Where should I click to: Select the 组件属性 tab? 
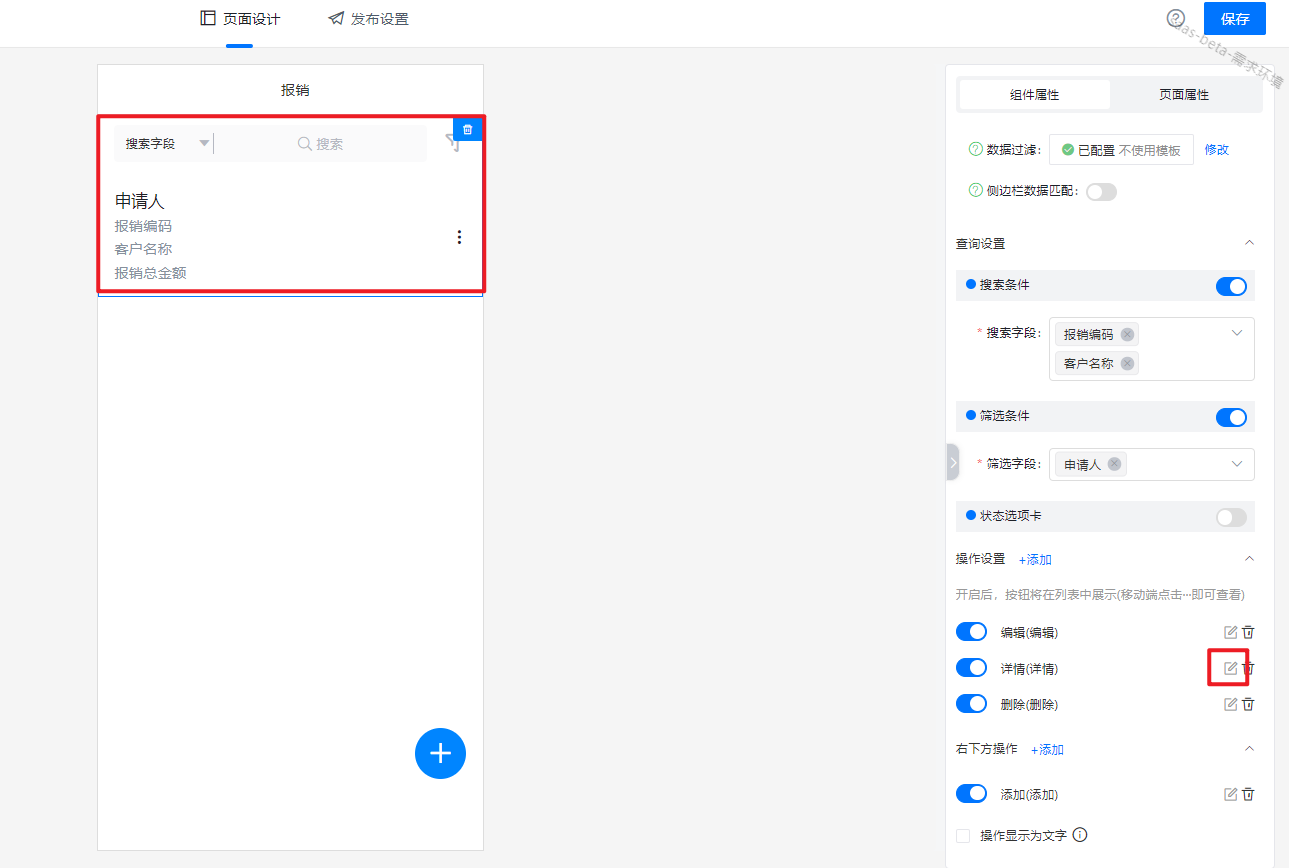(x=1034, y=95)
